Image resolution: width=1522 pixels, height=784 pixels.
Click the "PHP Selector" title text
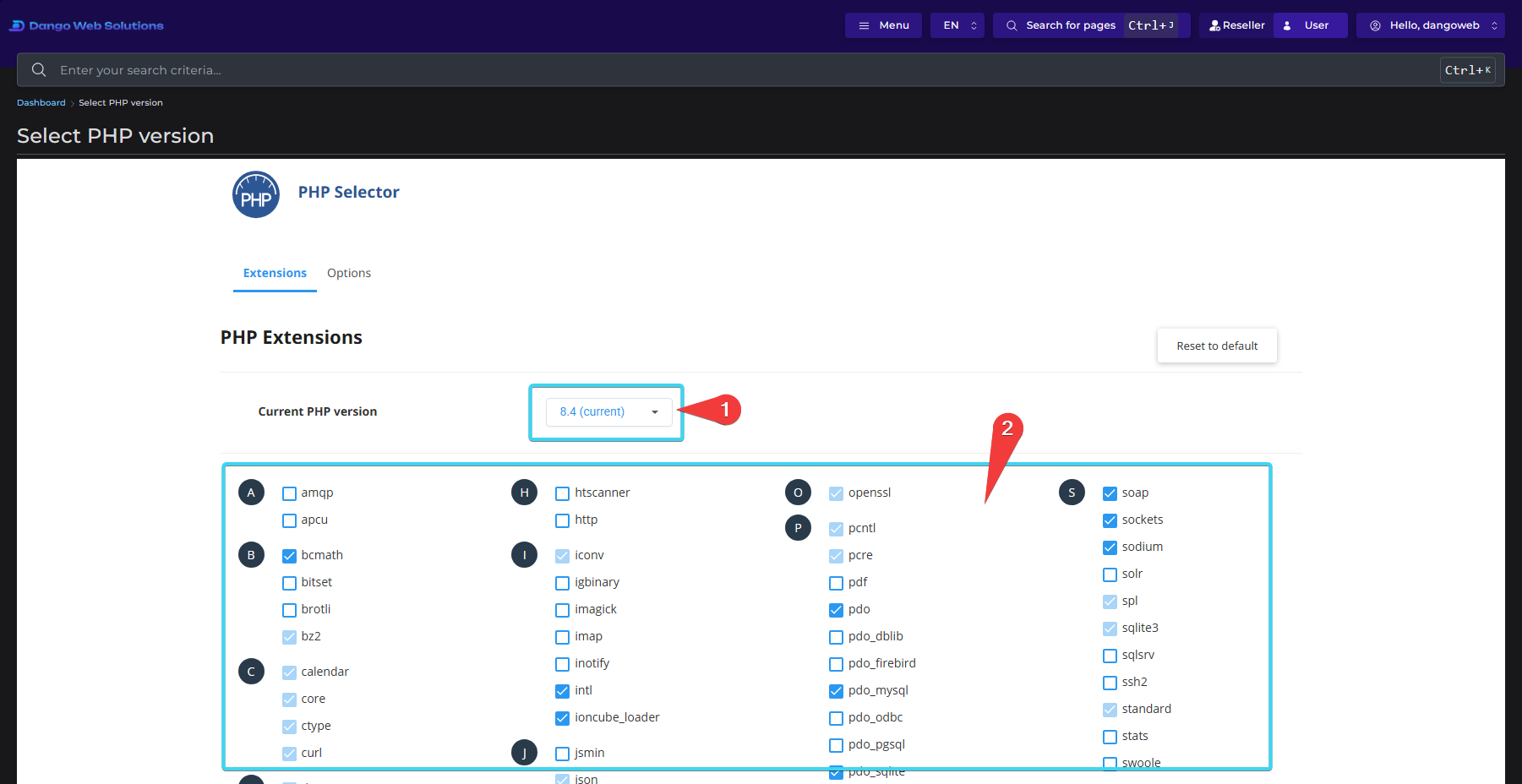point(348,192)
